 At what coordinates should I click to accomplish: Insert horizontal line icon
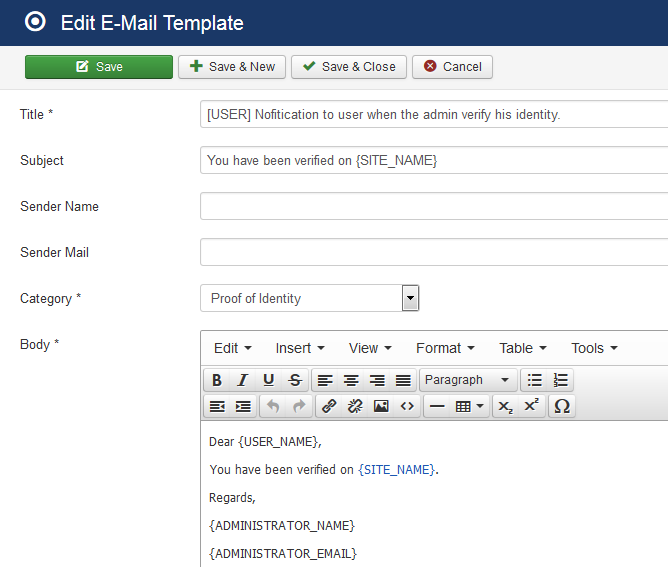[x=437, y=406]
